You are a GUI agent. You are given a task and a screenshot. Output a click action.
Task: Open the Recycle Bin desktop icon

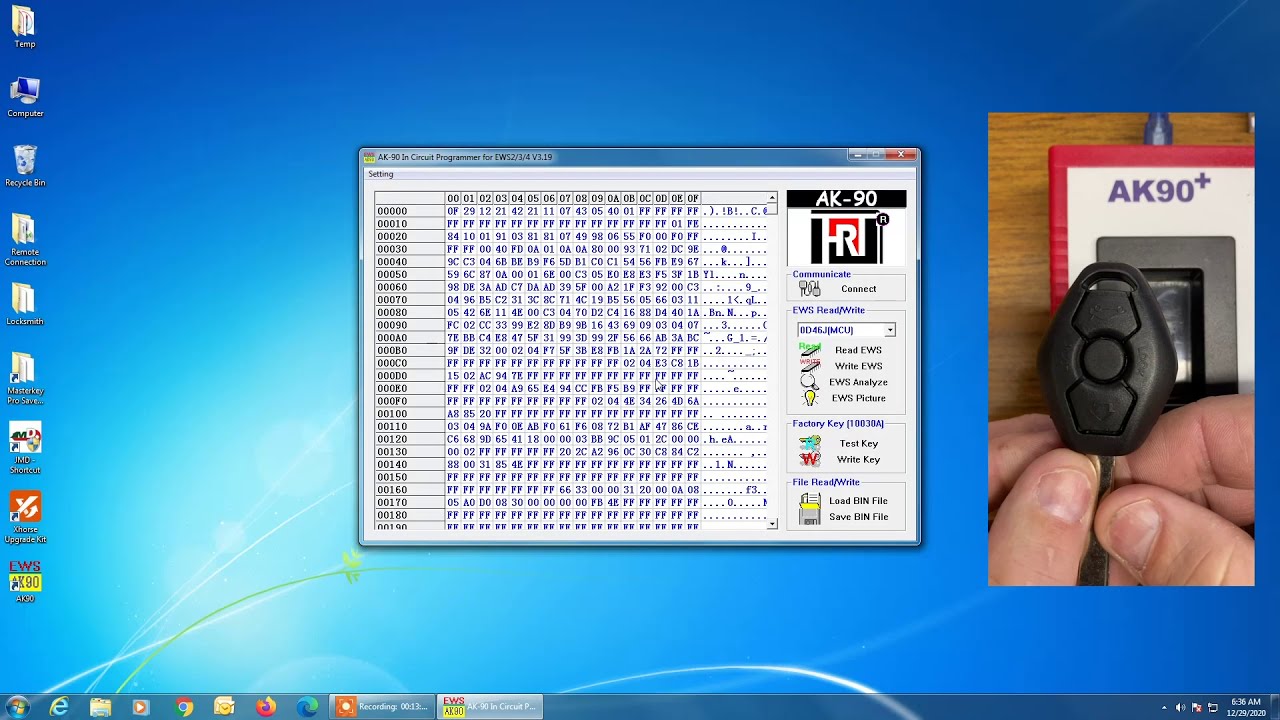(x=25, y=166)
